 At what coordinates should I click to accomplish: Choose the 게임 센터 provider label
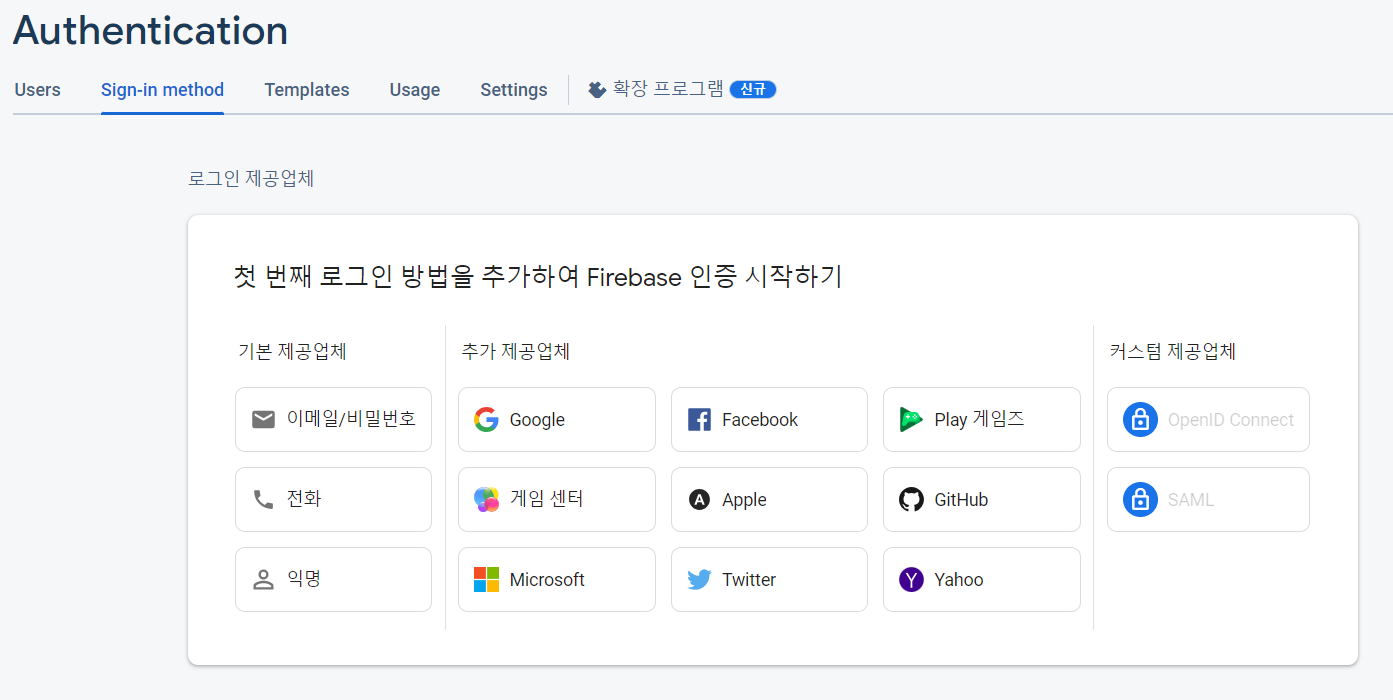[x=546, y=499]
